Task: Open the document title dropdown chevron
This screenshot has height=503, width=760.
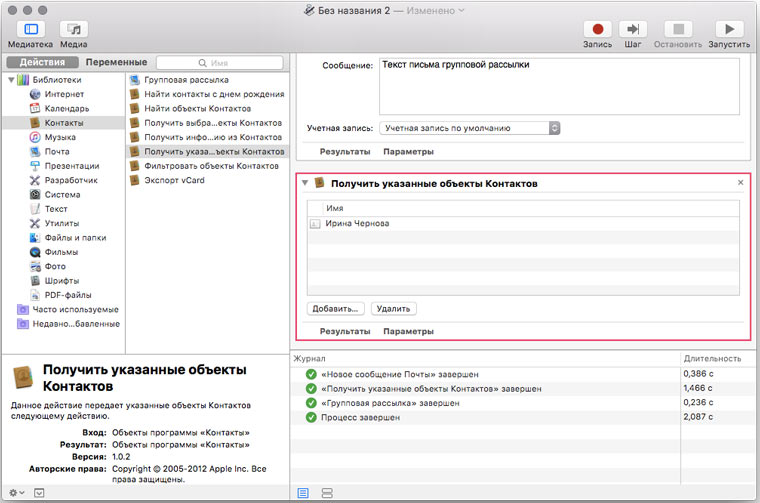Action: pyautogui.click(x=461, y=10)
